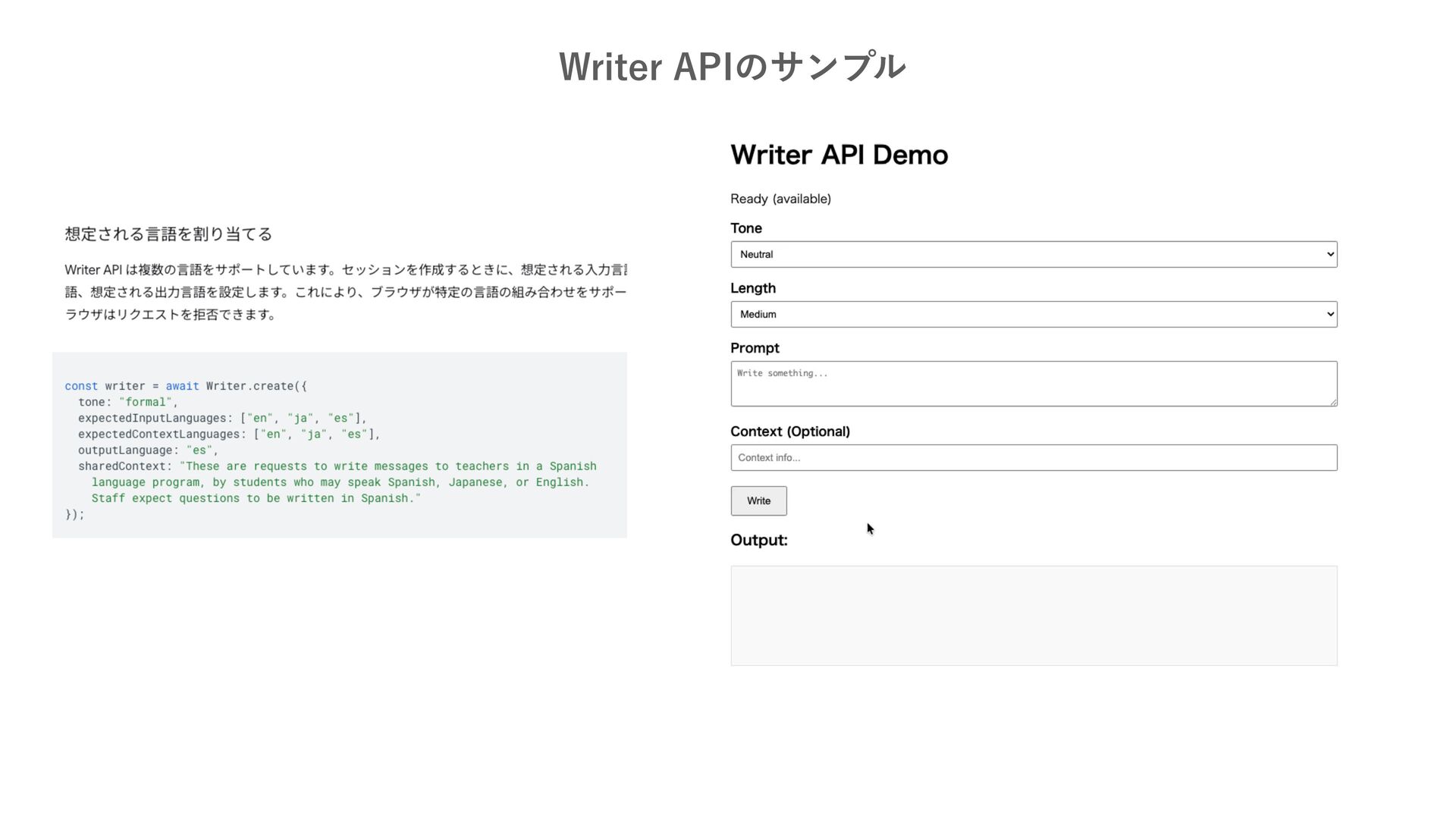Click the Writer.create code snippet block
Viewport: 1456px width, 819px height.
pyautogui.click(x=339, y=444)
